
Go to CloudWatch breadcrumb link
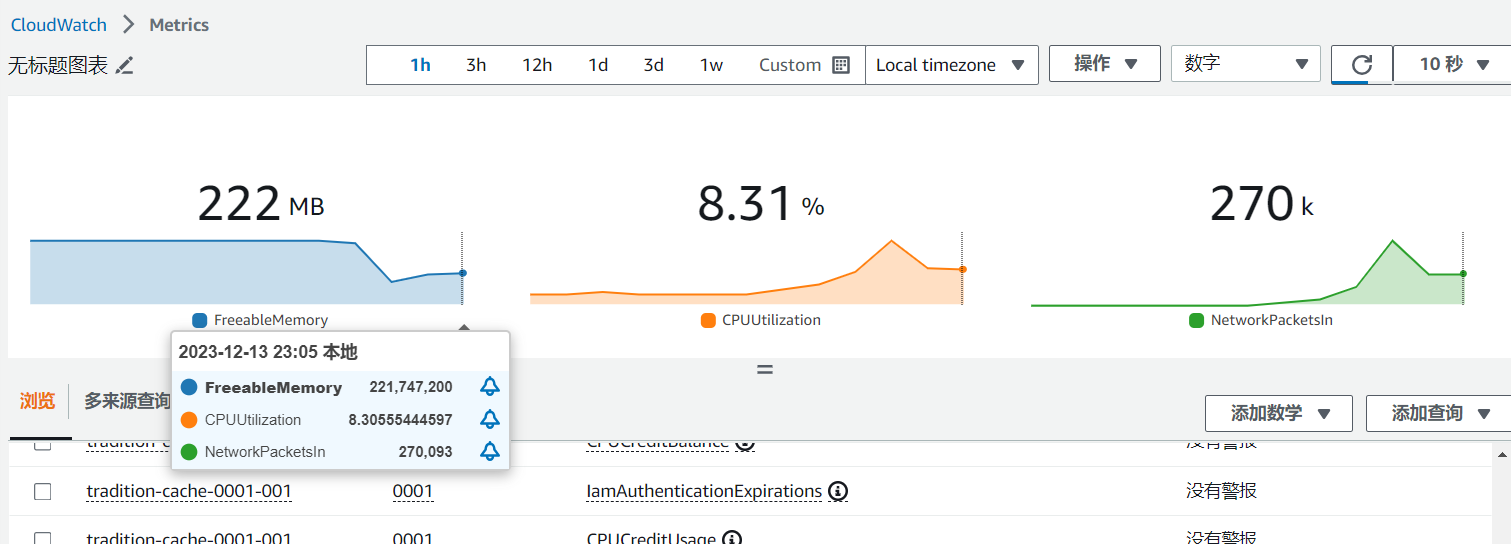(x=59, y=25)
